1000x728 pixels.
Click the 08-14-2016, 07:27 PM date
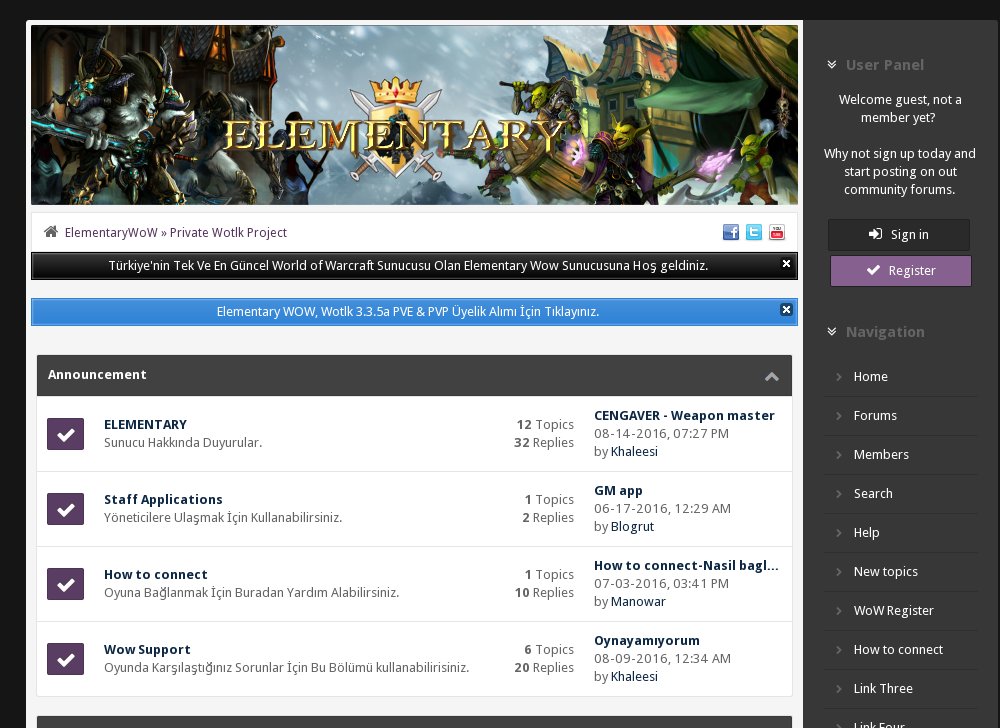coord(661,433)
